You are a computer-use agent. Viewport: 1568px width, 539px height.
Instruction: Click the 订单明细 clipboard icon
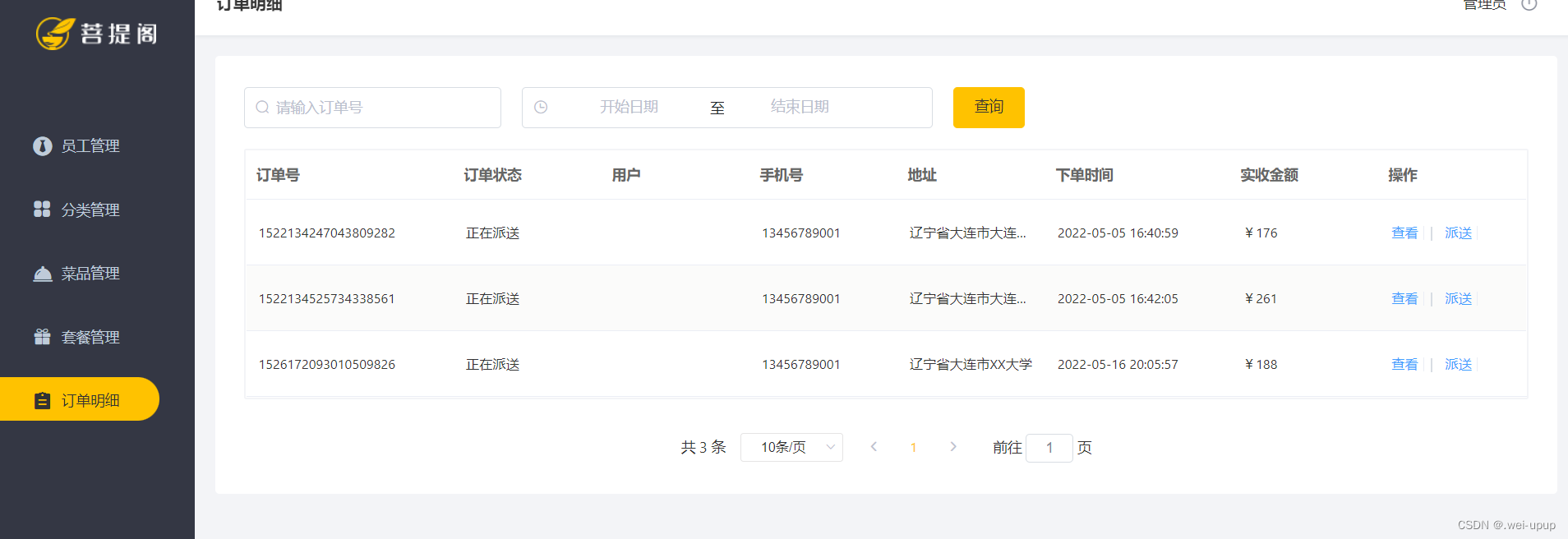pos(43,401)
